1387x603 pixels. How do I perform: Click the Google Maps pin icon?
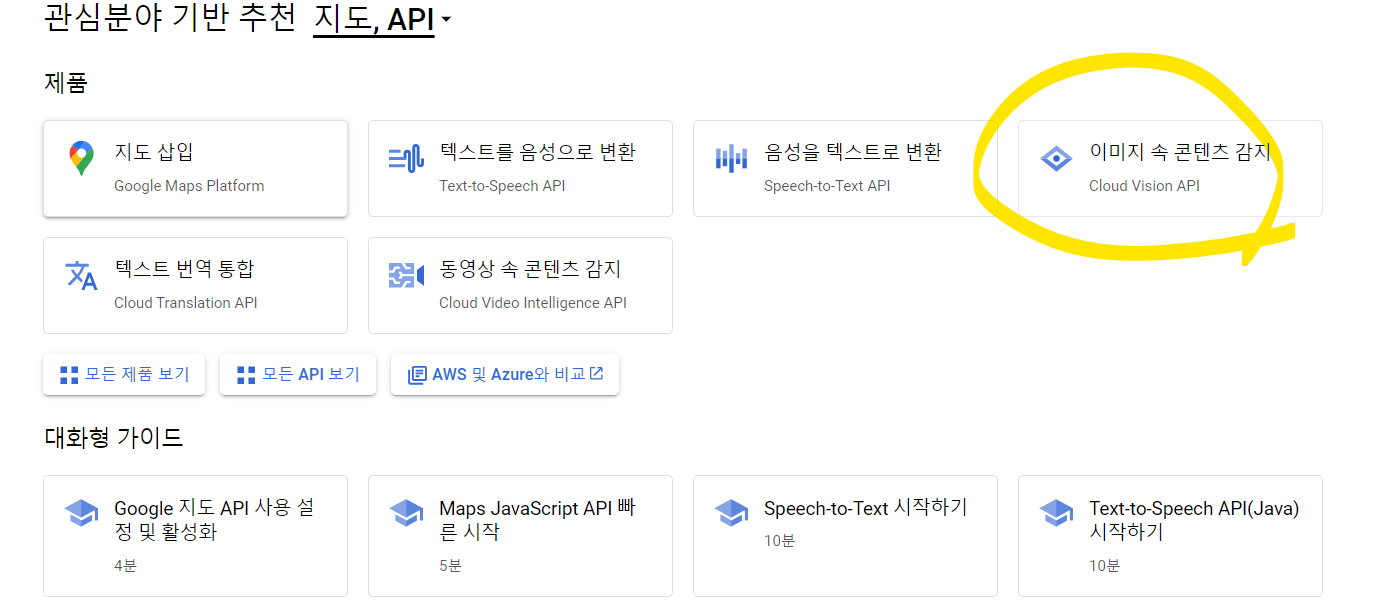coord(81,159)
